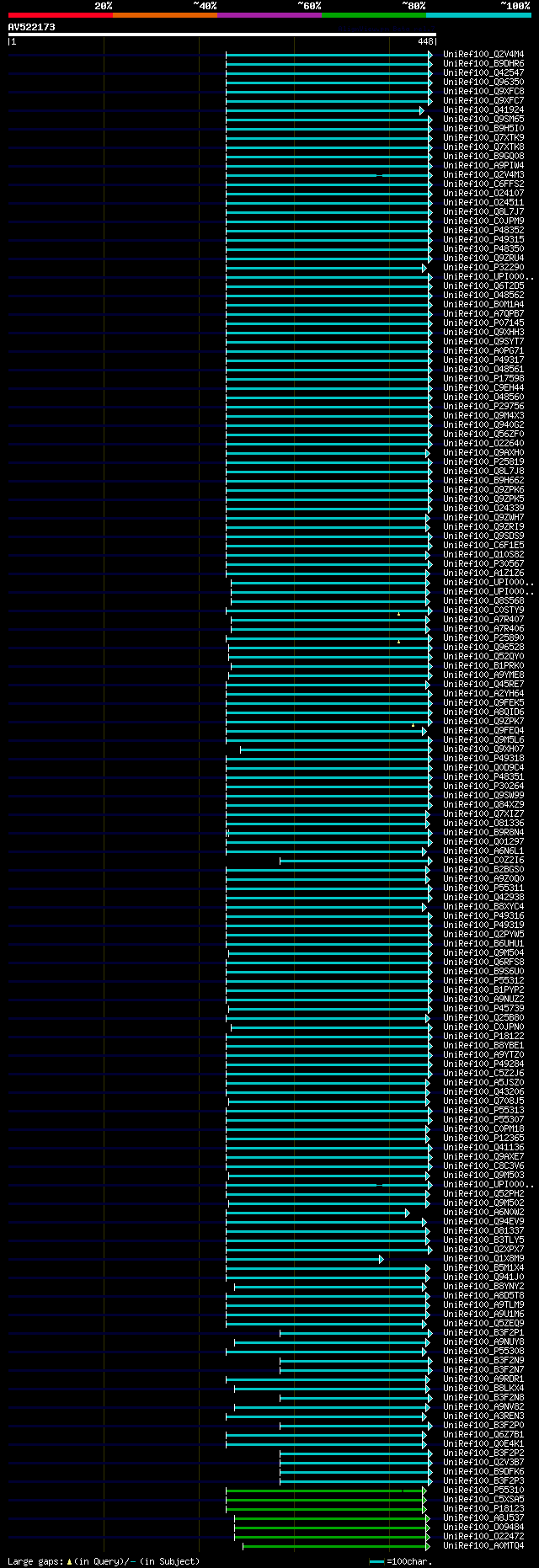Click the label UniRef100_P29756
Screen dimensions: 539x1568
[x=483, y=407]
